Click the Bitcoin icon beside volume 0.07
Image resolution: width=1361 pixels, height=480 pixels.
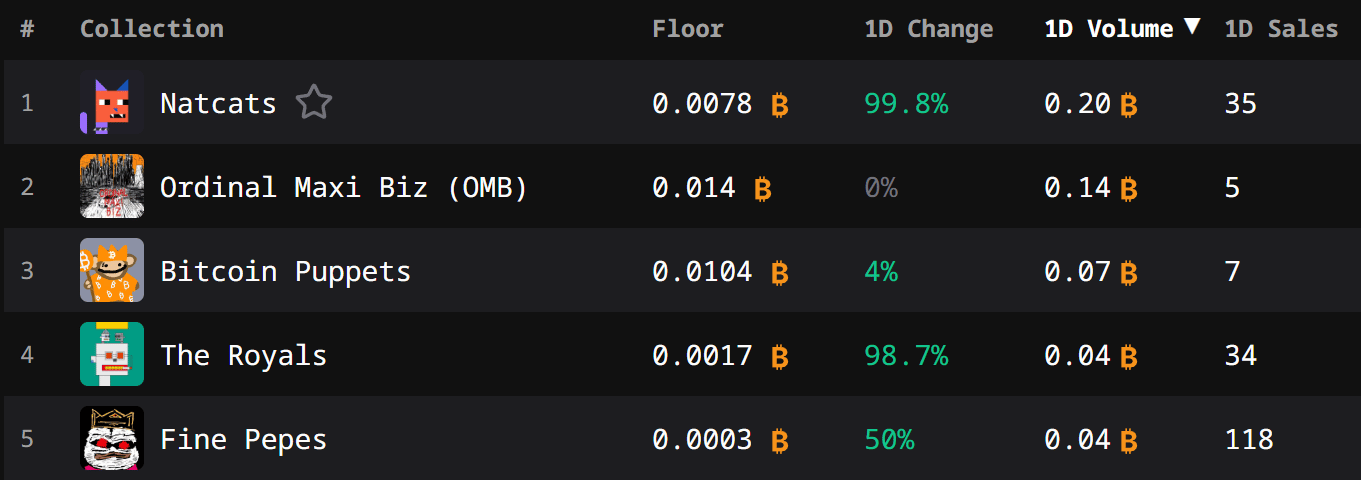pyautogui.click(x=1129, y=272)
